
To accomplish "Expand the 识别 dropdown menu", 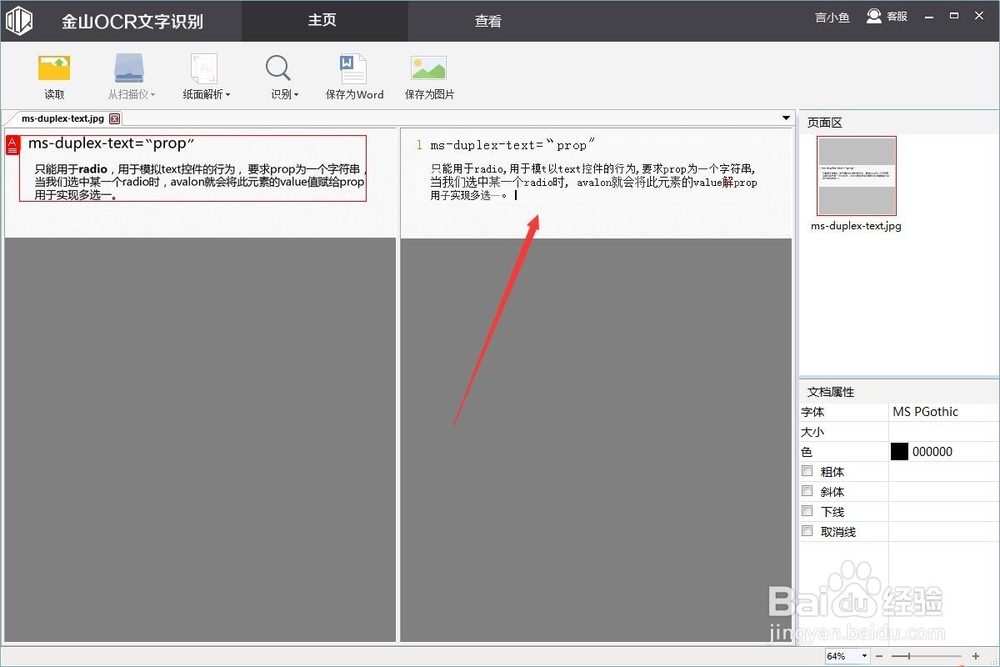I will pos(294,95).
